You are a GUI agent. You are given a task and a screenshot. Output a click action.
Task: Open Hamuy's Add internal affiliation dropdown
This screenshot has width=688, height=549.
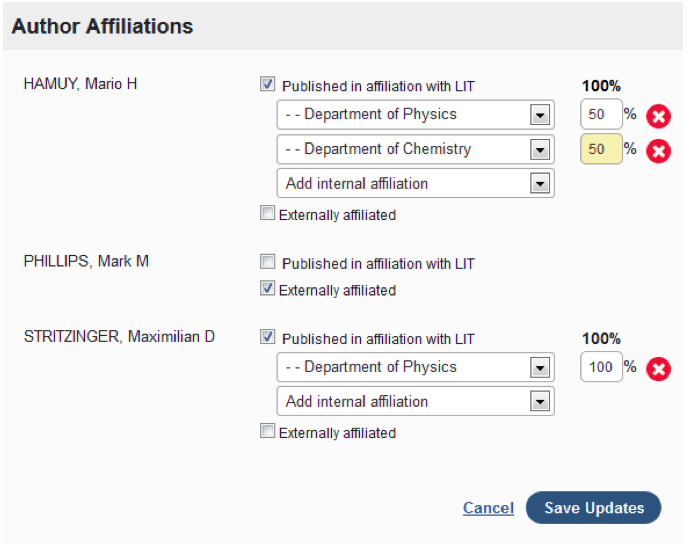point(540,184)
